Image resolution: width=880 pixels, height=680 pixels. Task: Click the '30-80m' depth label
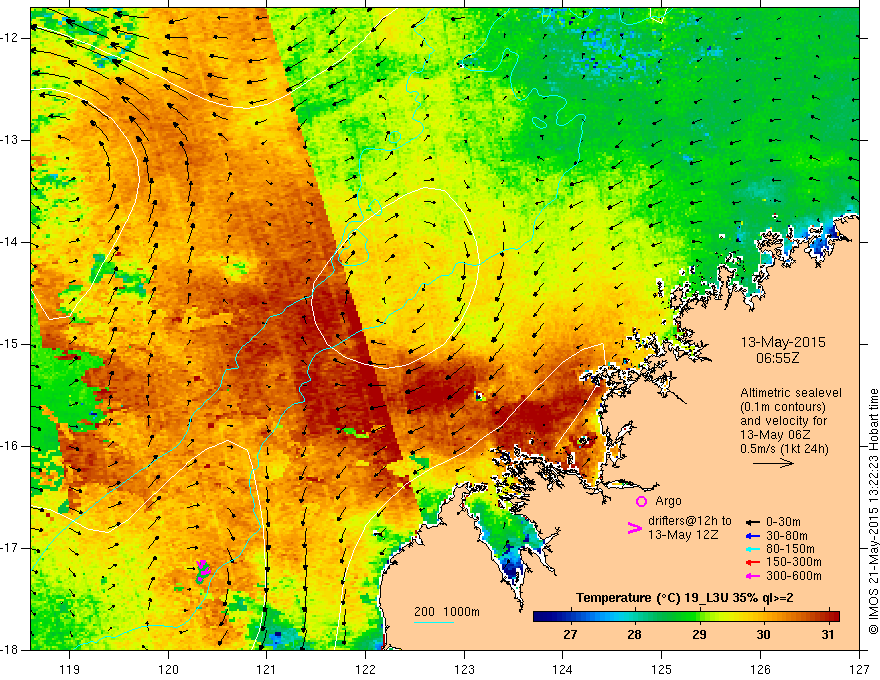(787, 536)
